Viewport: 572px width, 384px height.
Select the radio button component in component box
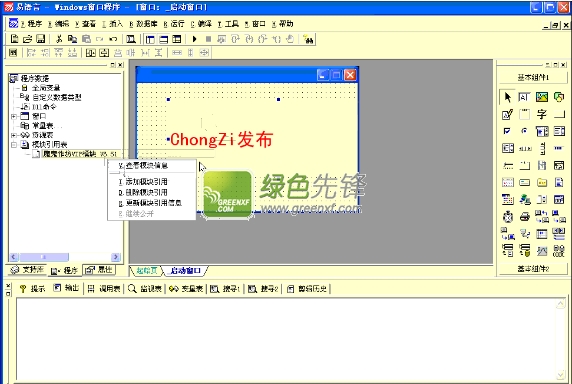click(524, 131)
